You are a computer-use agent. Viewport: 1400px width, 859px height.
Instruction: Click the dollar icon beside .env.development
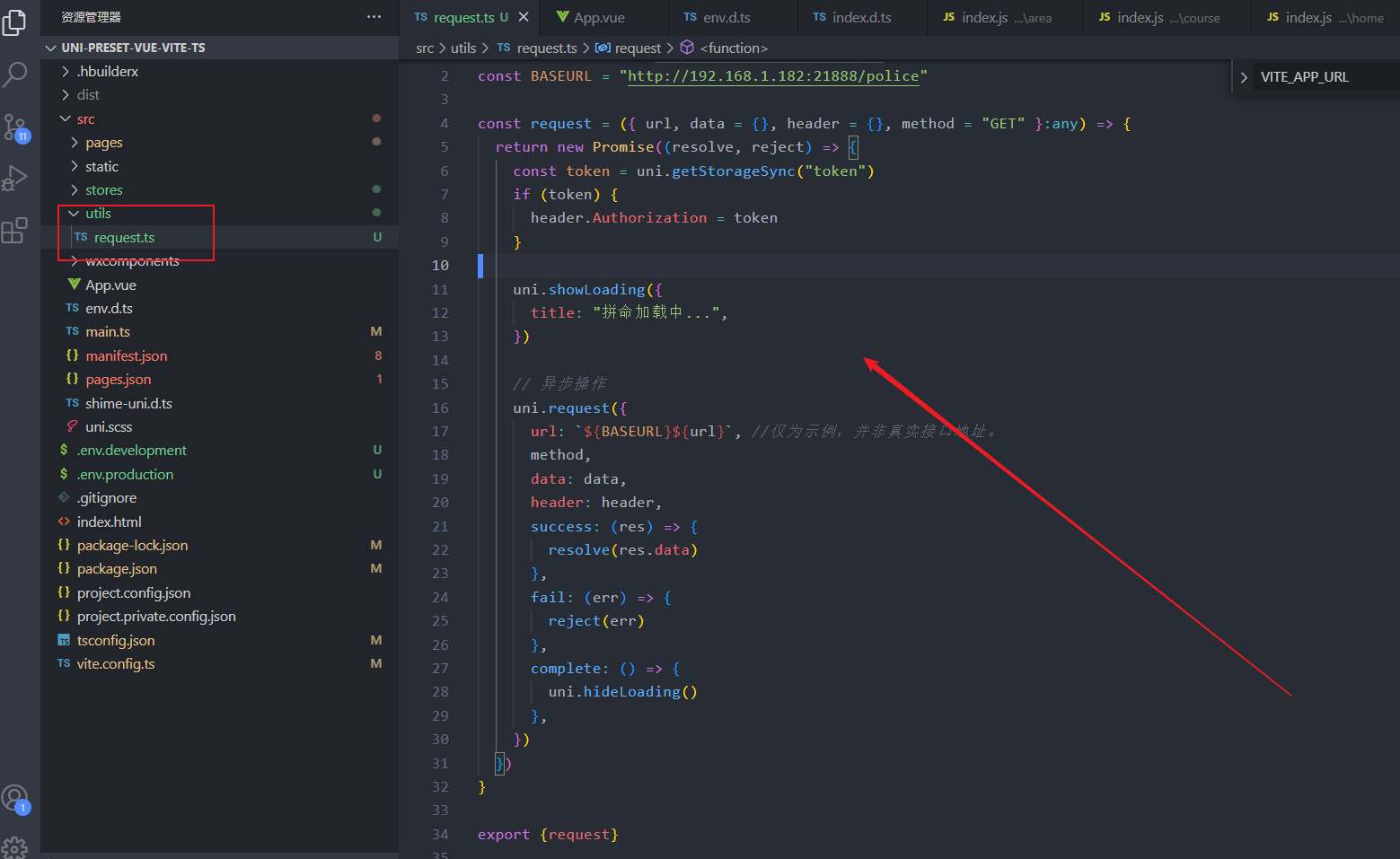click(x=64, y=450)
